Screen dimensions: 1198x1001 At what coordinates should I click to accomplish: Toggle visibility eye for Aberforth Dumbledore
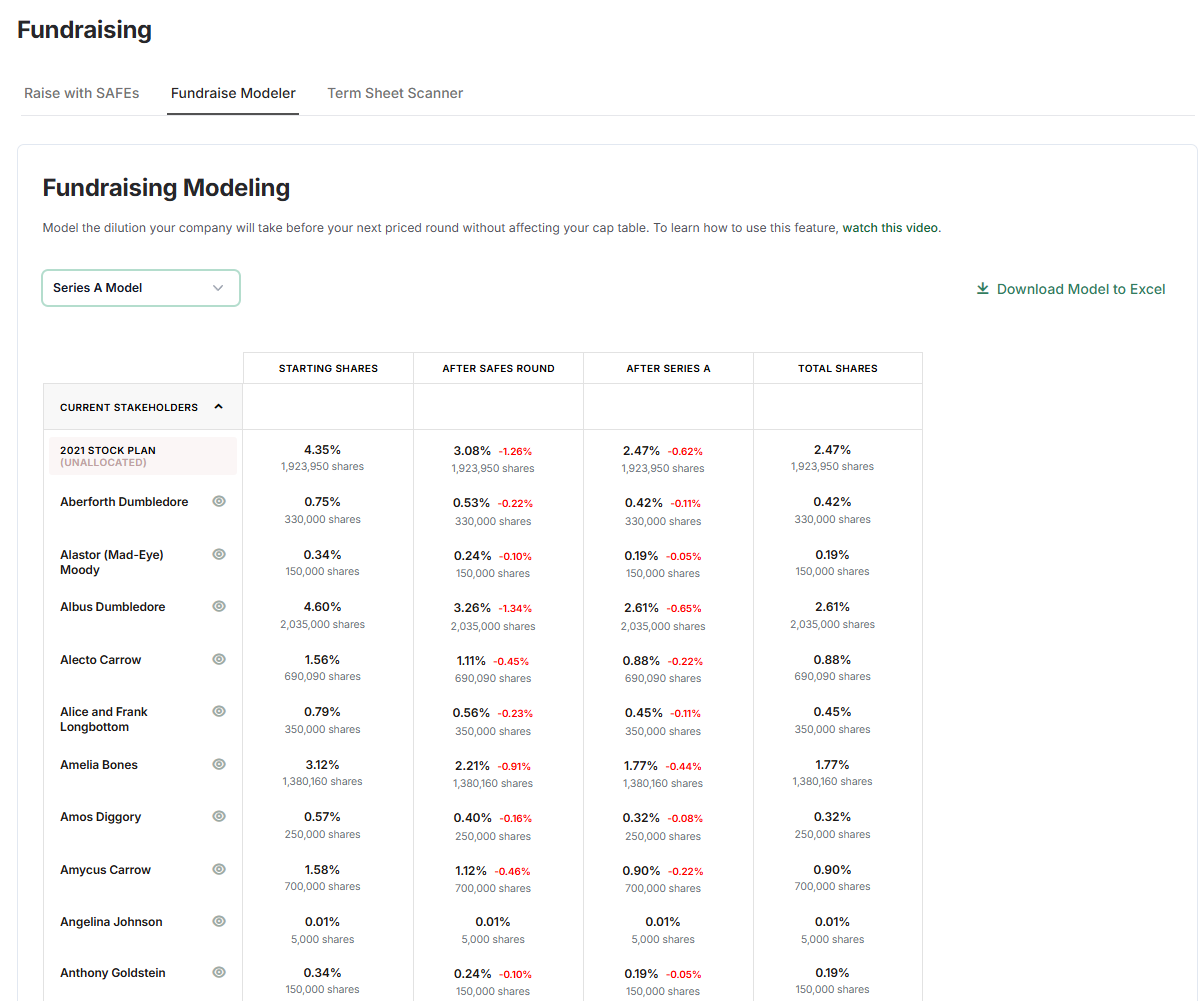(219, 501)
